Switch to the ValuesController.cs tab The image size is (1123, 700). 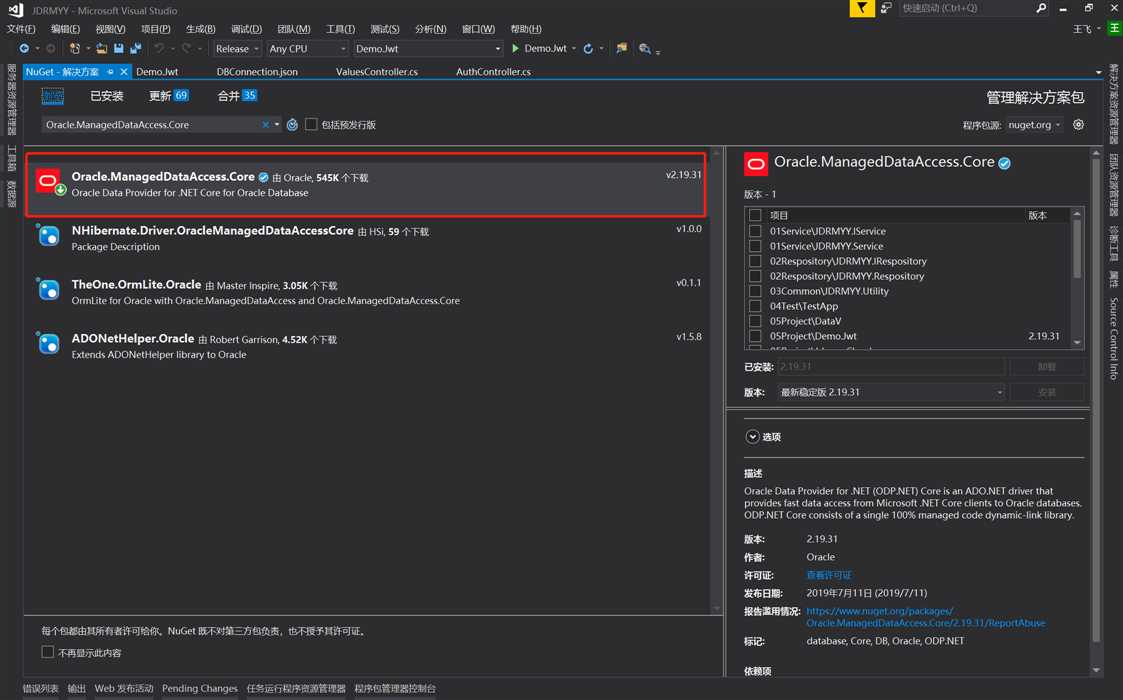pos(377,72)
